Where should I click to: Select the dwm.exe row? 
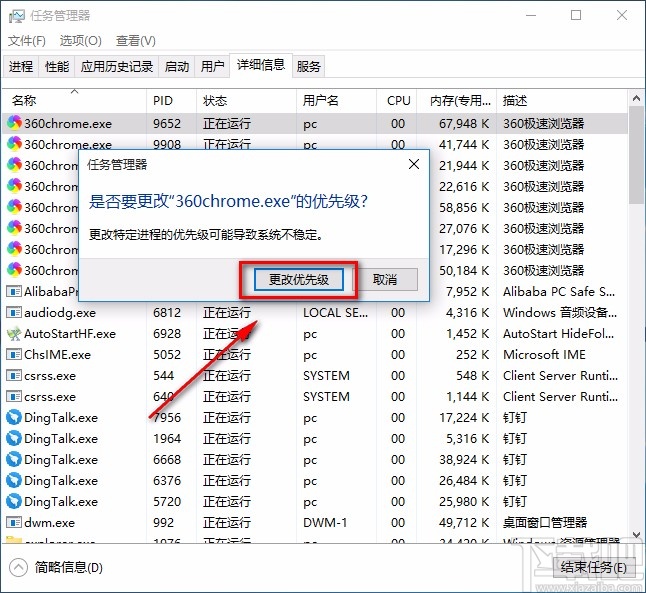(315, 523)
